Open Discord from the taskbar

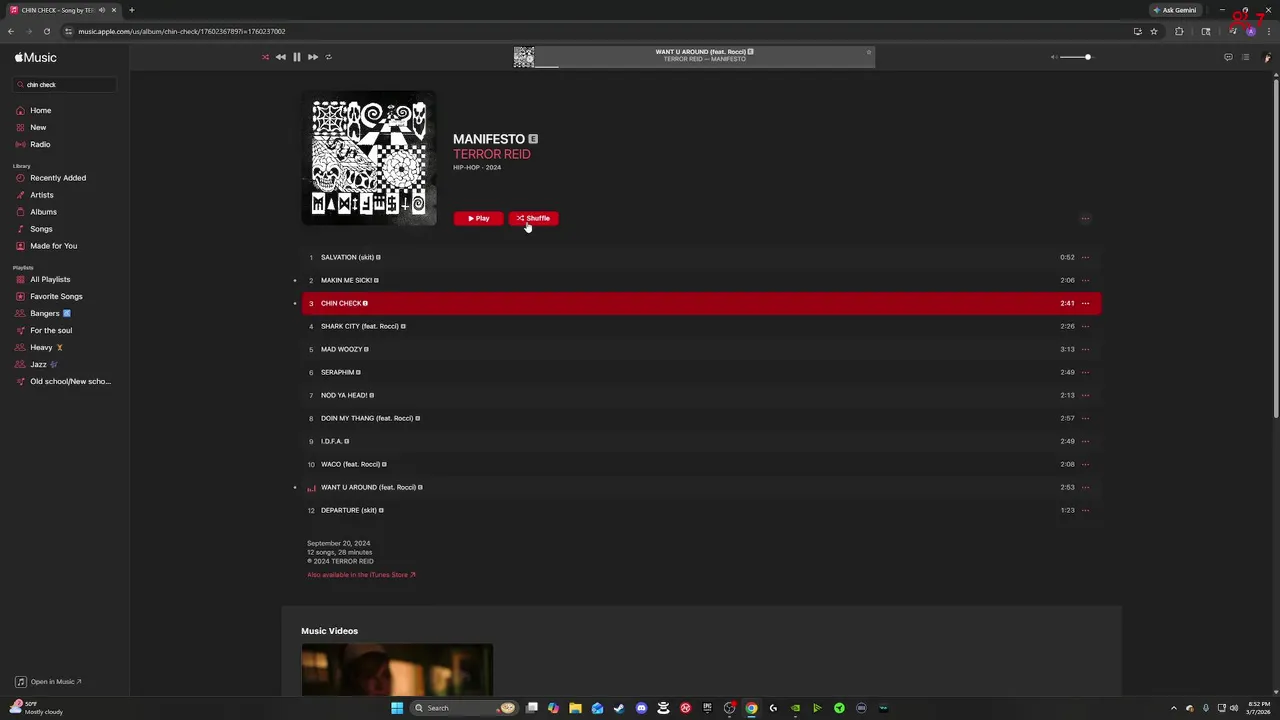coord(641,708)
